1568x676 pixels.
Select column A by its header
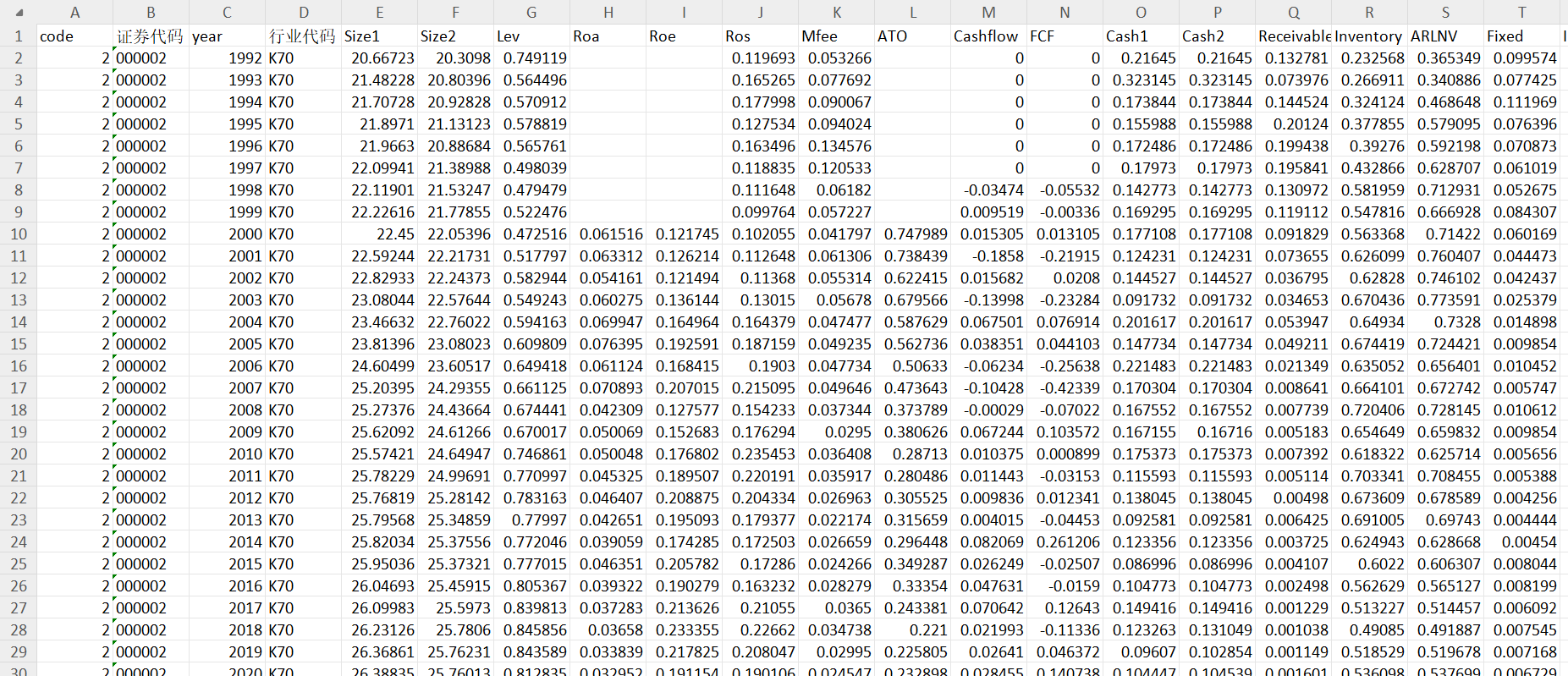click(x=75, y=13)
